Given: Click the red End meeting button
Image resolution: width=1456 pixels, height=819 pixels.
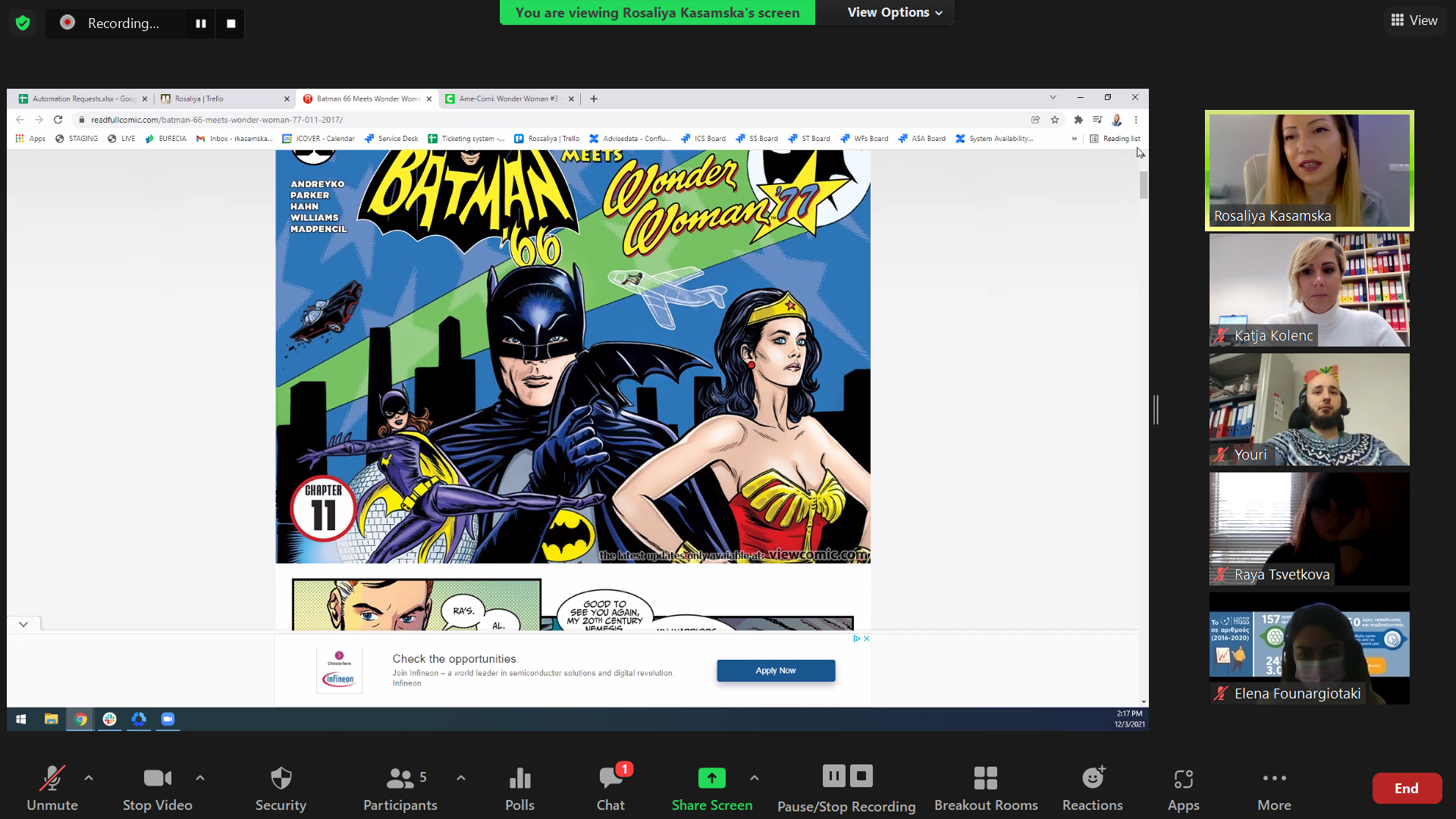Looking at the screenshot, I should coord(1407,789).
